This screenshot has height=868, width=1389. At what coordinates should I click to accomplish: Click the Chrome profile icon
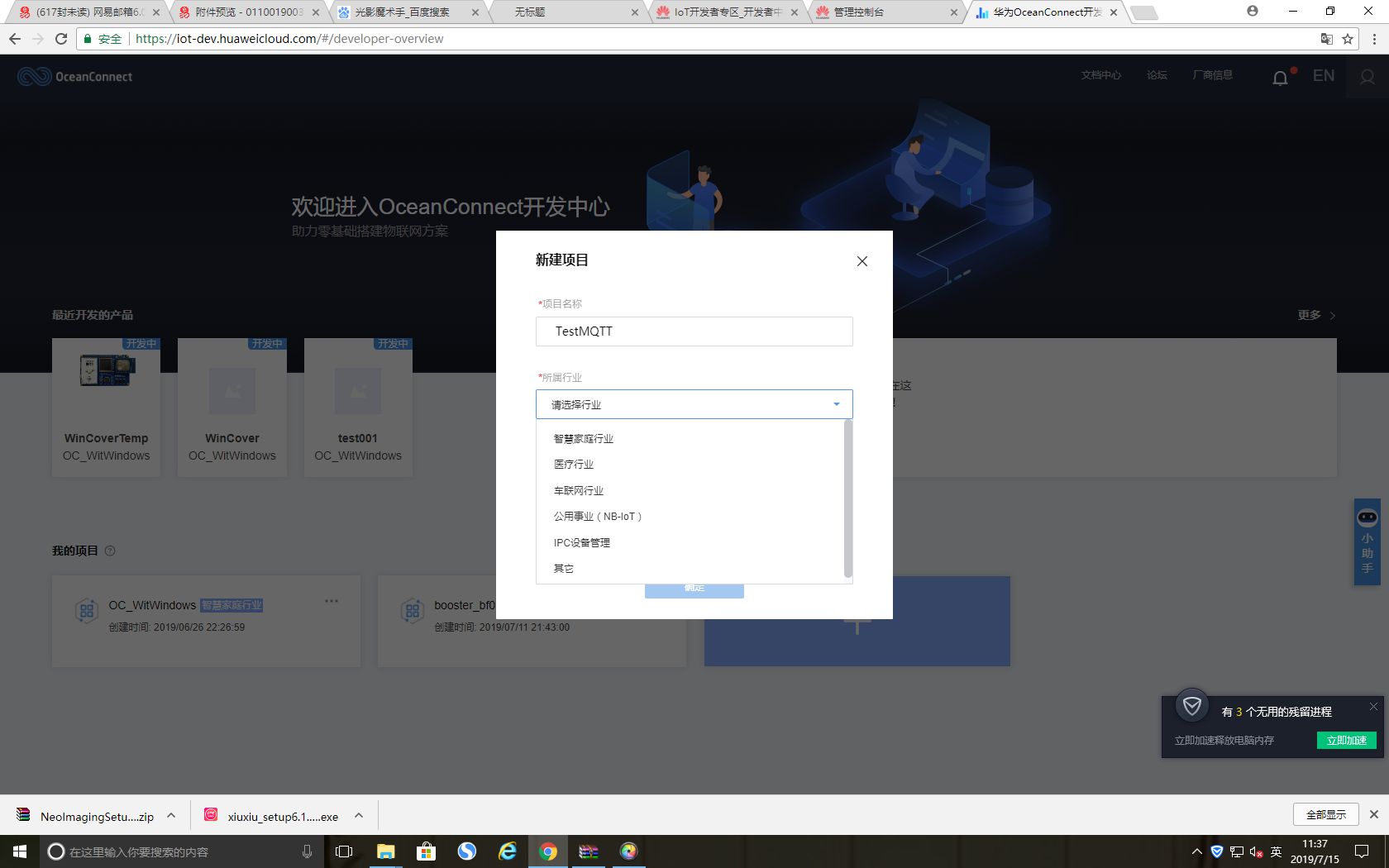click(x=1253, y=12)
